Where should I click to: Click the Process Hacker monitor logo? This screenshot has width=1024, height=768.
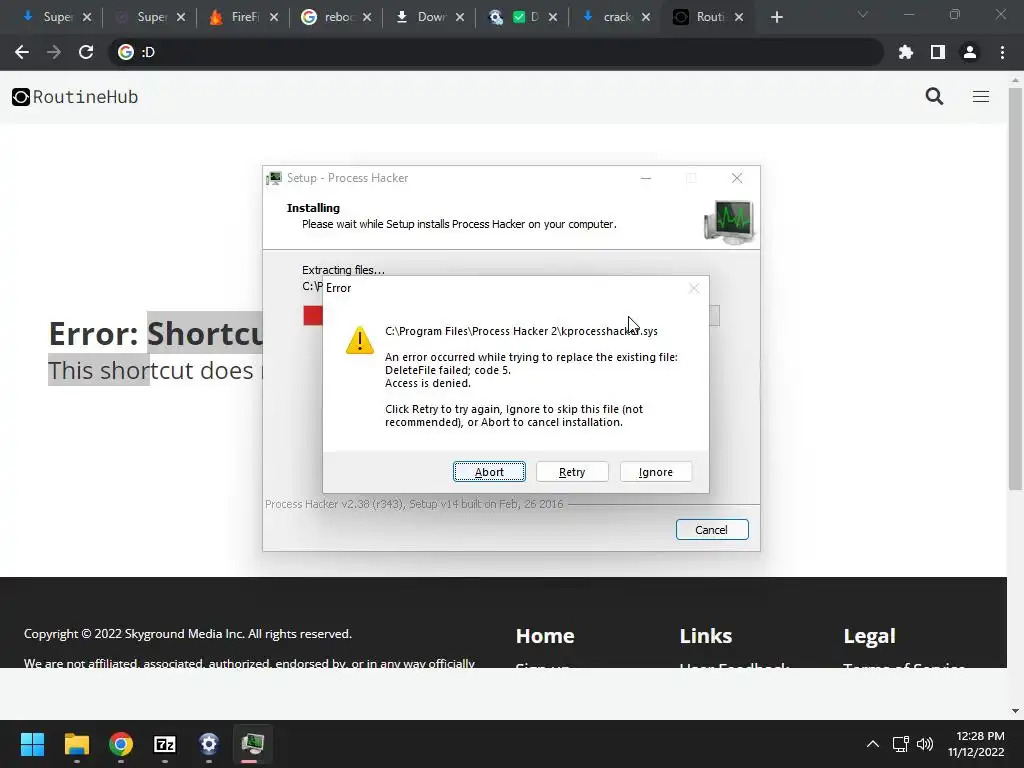click(x=729, y=222)
